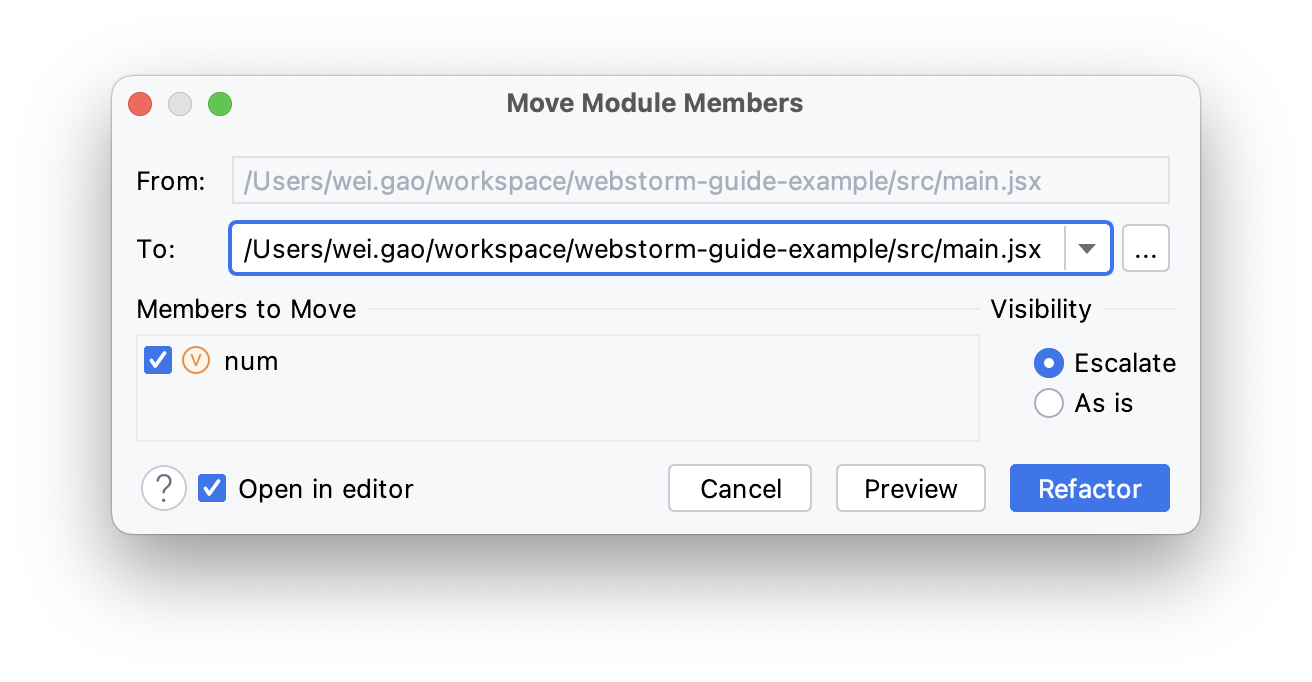Click the green zoom traffic light button
Image resolution: width=1312 pixels, height=682 pixels.
(220, 103)
